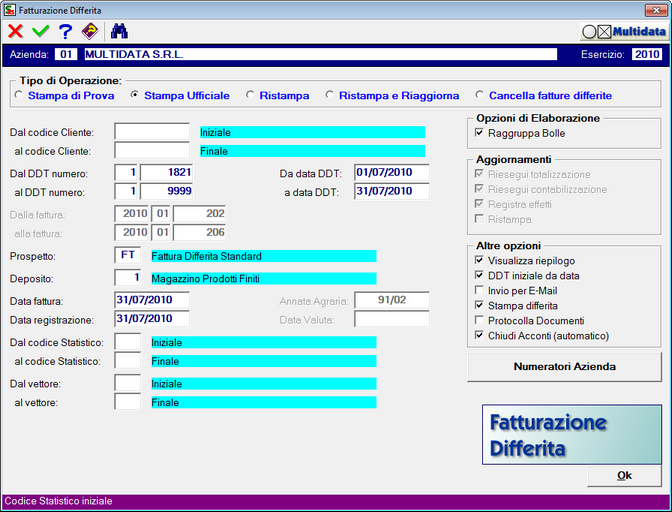Click the green checkmark confirm icon
The image size is (672, 512).
click(x=41, y=31)
